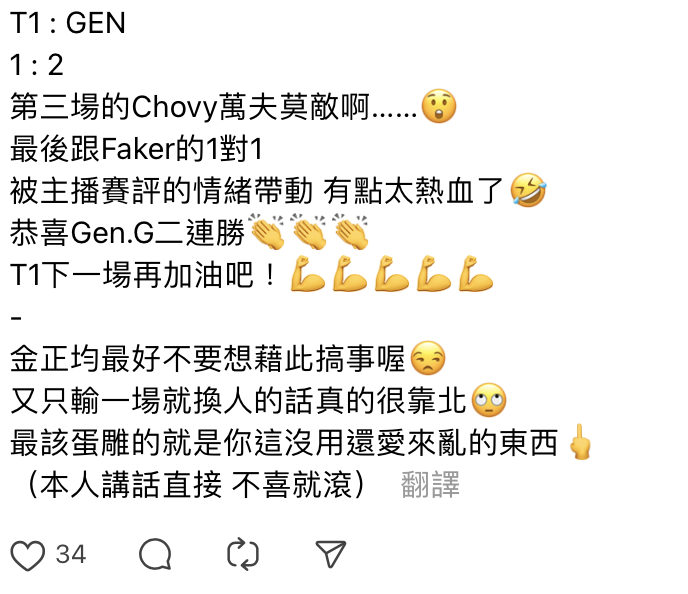Click the 'T1 : GEN' title line
Screen dimensions: 688x594
click(68, 23)
